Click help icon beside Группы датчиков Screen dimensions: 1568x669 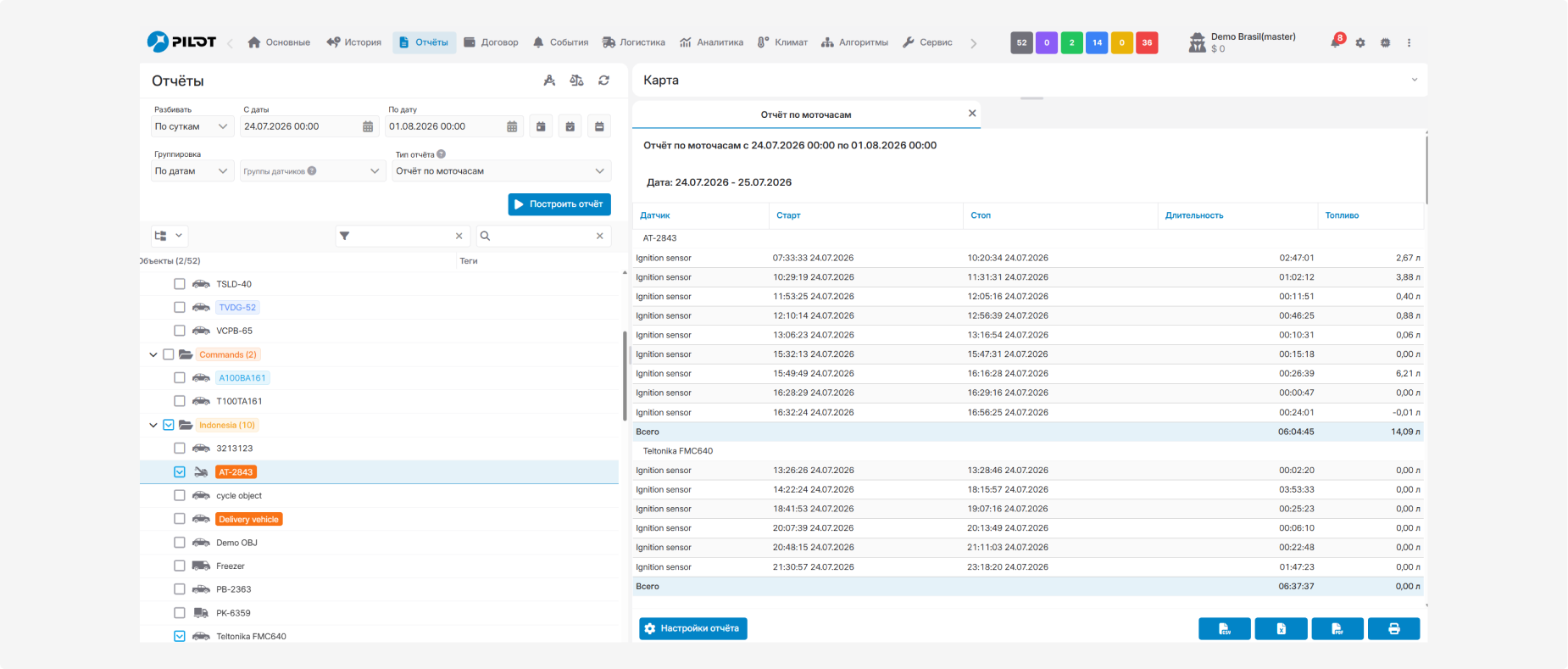(x=312, y=170)
